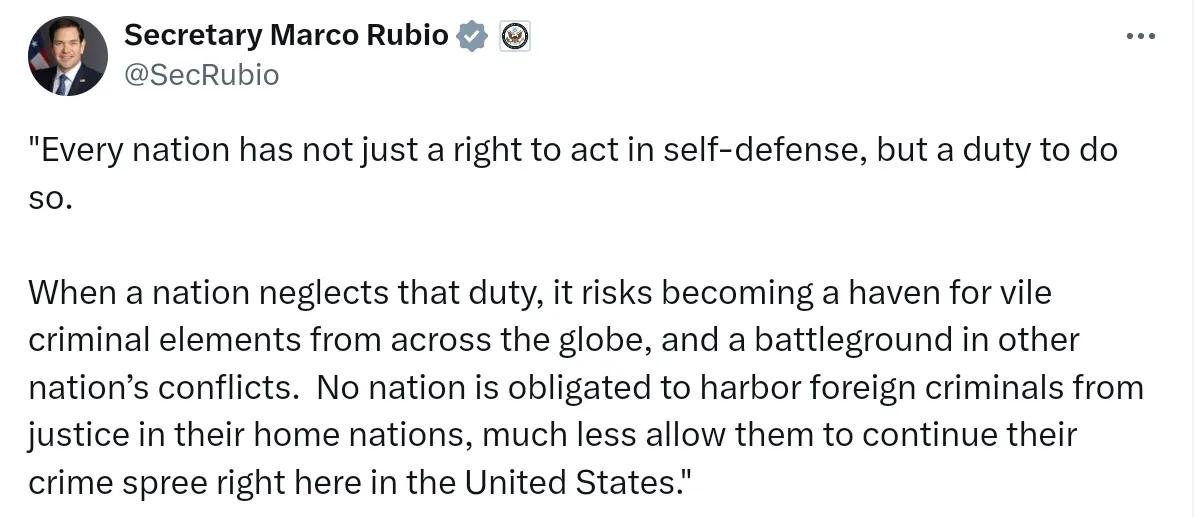Image resolution: width=1200 pixels, height=517 pixels.
Task: Click the line starting "justice in their home nations"
Action: [x=552, y=435]
